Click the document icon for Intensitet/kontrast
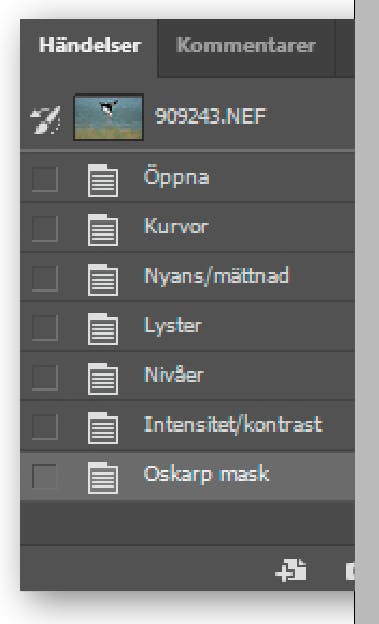The height and width of the screenshot is (624, 379). (x=103, y=428)
